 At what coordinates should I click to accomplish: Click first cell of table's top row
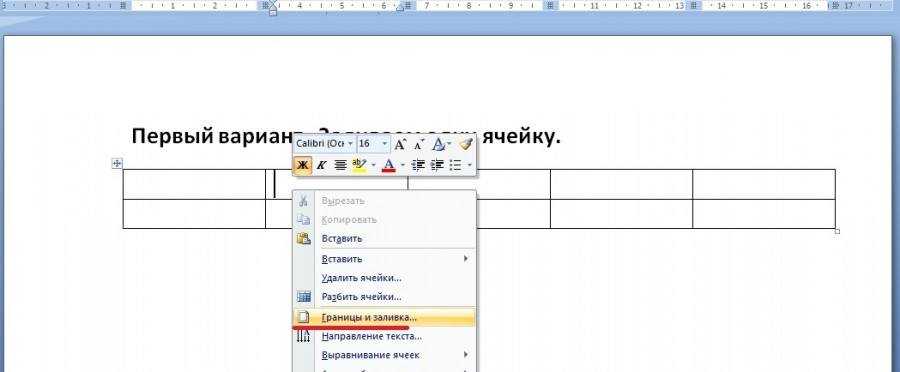[194, 184]
